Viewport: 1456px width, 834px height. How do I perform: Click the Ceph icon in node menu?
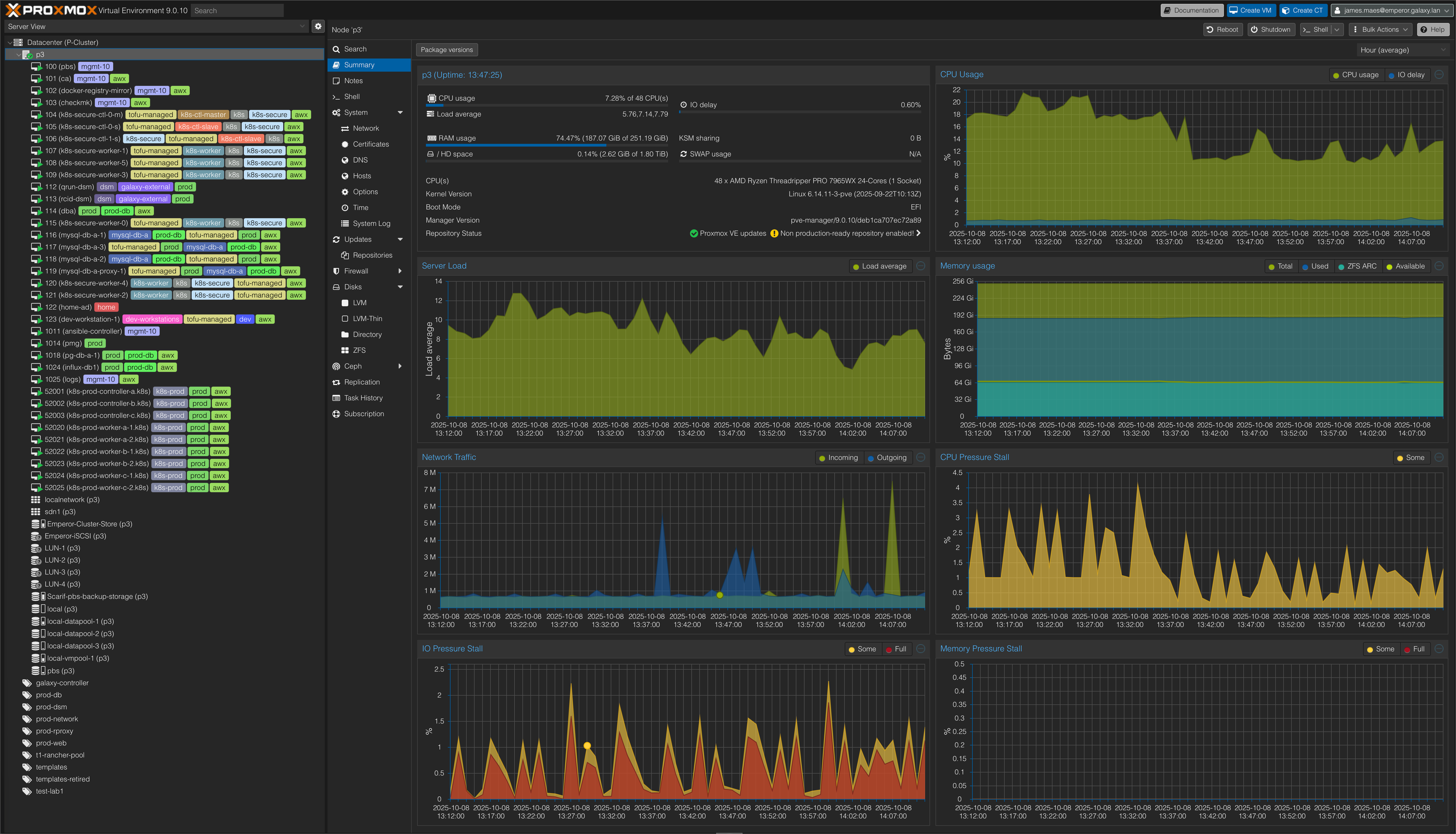coord(336,366)
